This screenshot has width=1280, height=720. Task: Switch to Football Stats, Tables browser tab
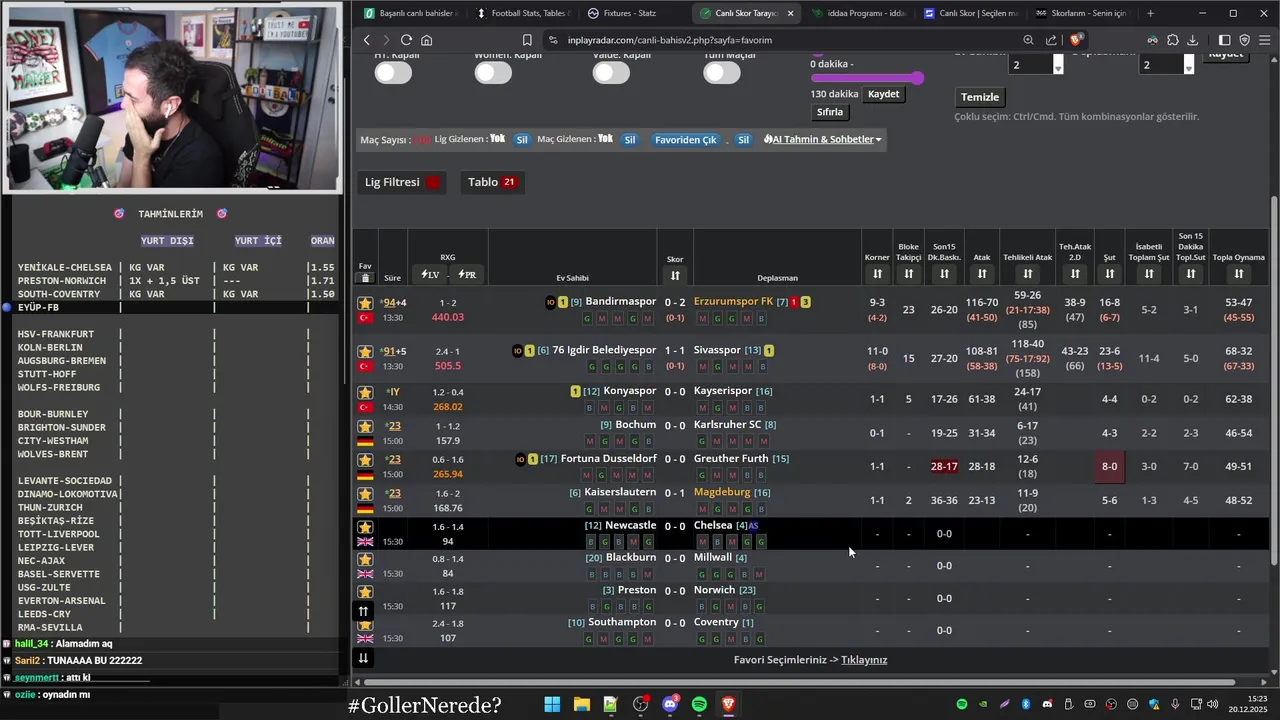[521, 13]
